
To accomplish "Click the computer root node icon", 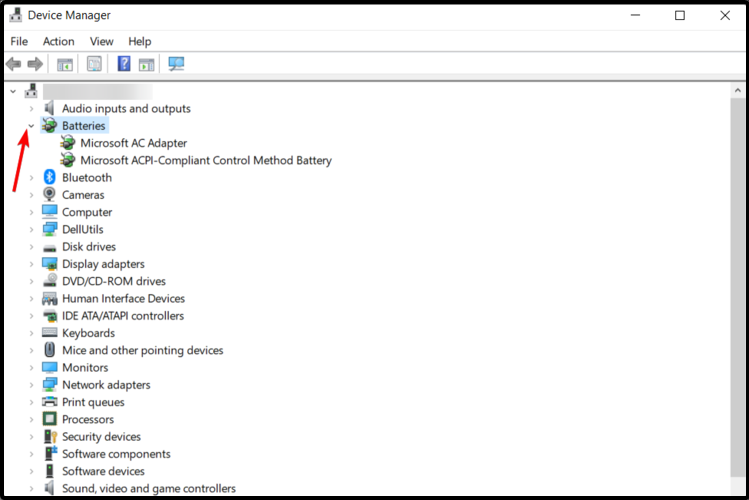I will tap(31, 91).
